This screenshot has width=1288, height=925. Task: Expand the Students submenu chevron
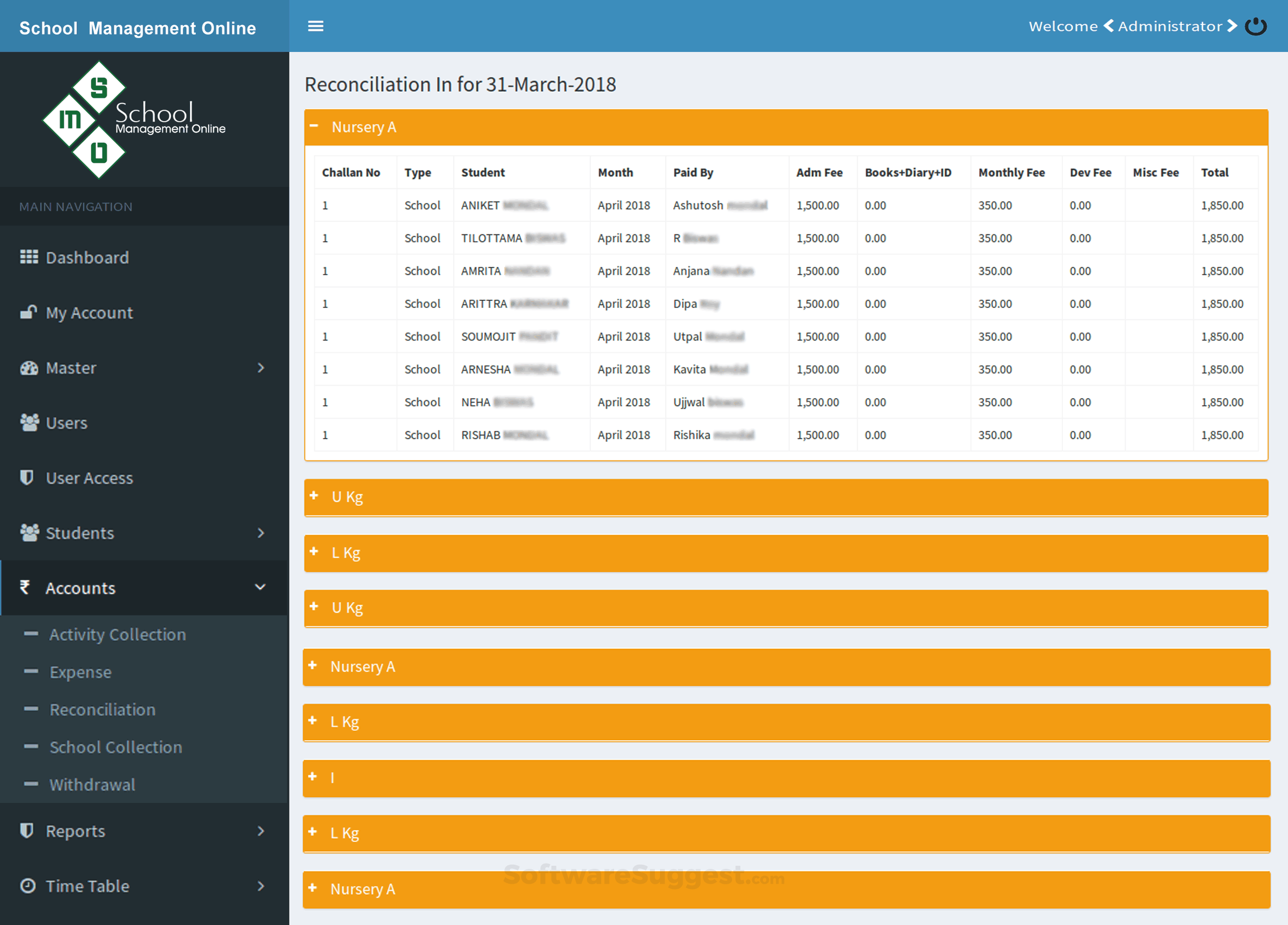click(261, 533)
